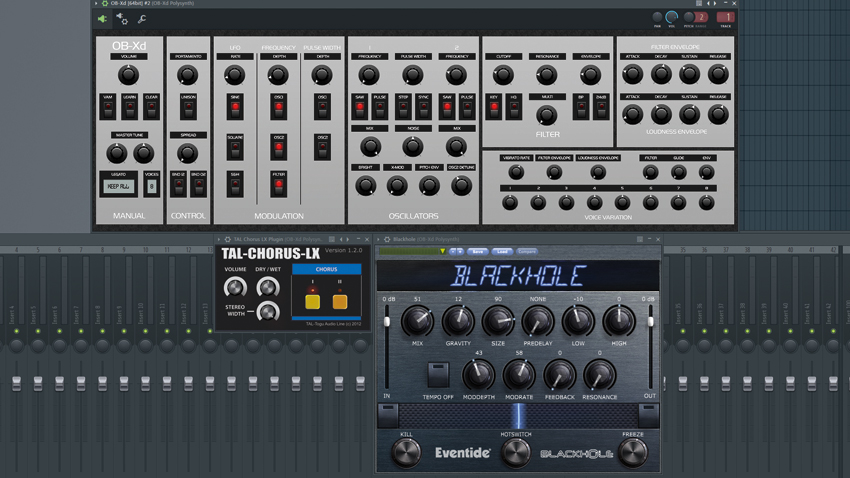Toggle TAL Chorus mode II orange button
The width and height of the screenshot is (850, 478).
coord(340,301)
